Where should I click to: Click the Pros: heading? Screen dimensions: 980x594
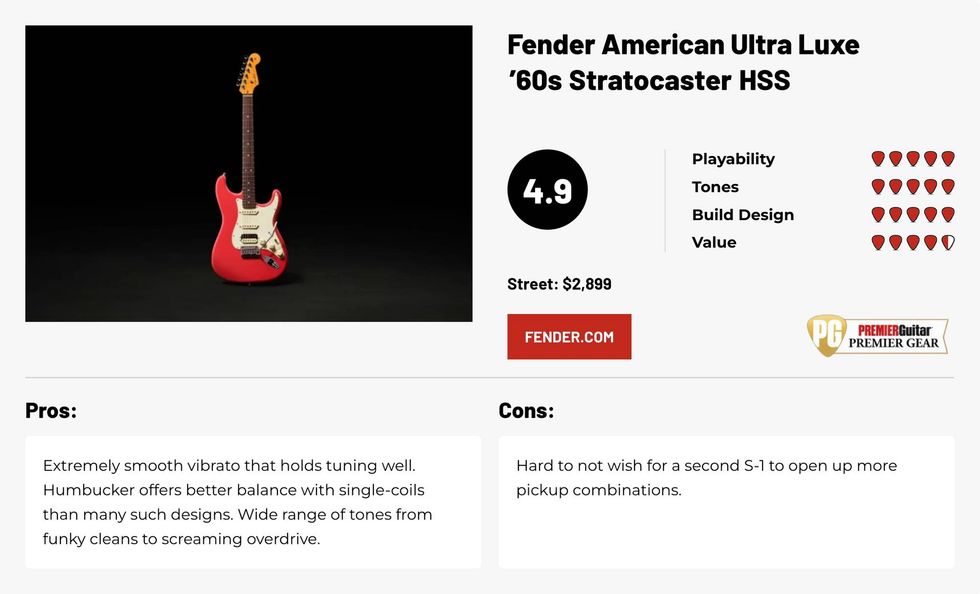(51, 410)
